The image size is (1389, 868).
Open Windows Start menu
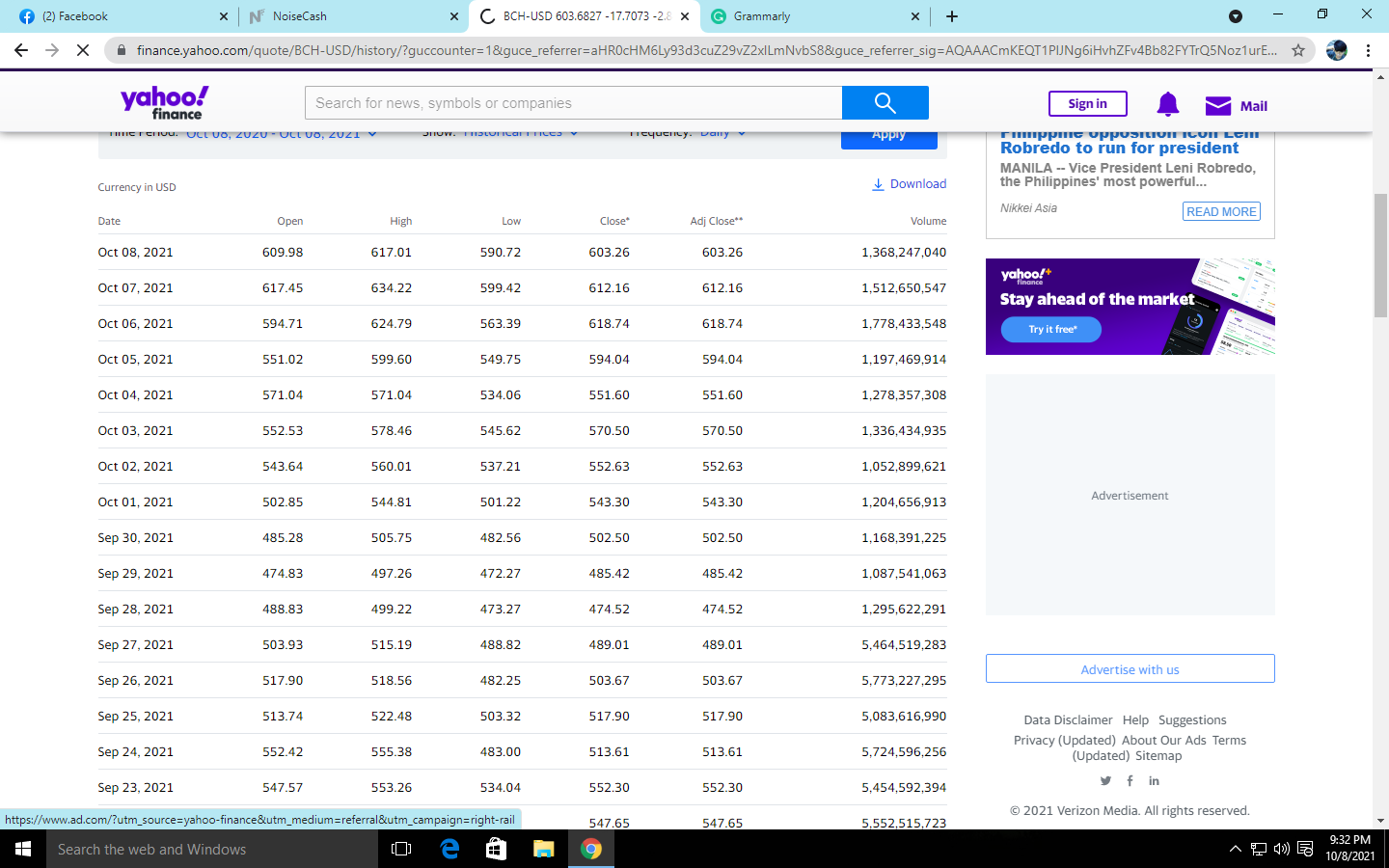pos(23,849)
